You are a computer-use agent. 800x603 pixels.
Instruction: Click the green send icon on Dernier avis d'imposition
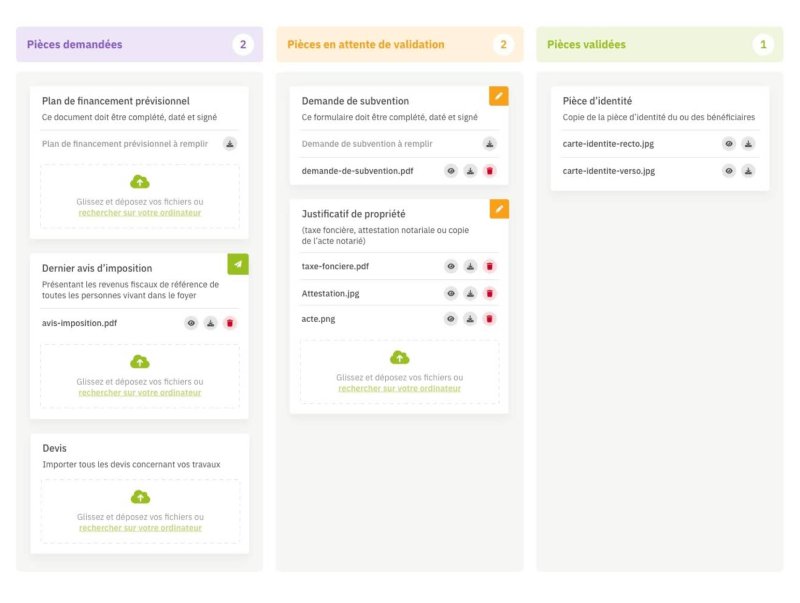(x=238, y=264)
